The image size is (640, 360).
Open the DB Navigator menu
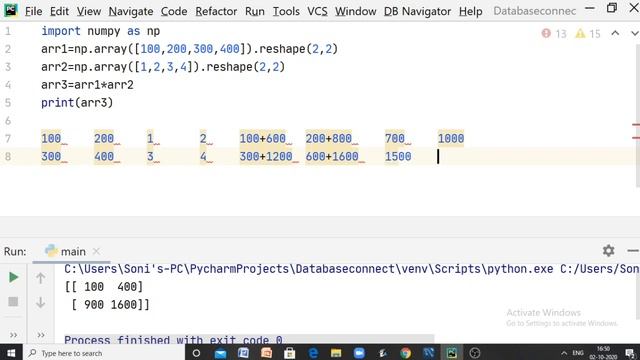[x=417, y=11]
